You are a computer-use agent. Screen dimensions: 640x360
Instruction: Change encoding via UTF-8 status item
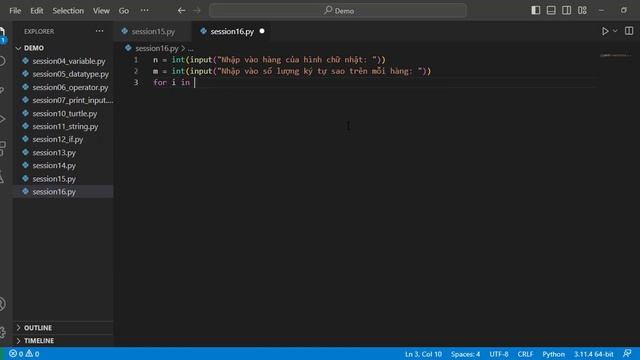click(x=499, y=354)
